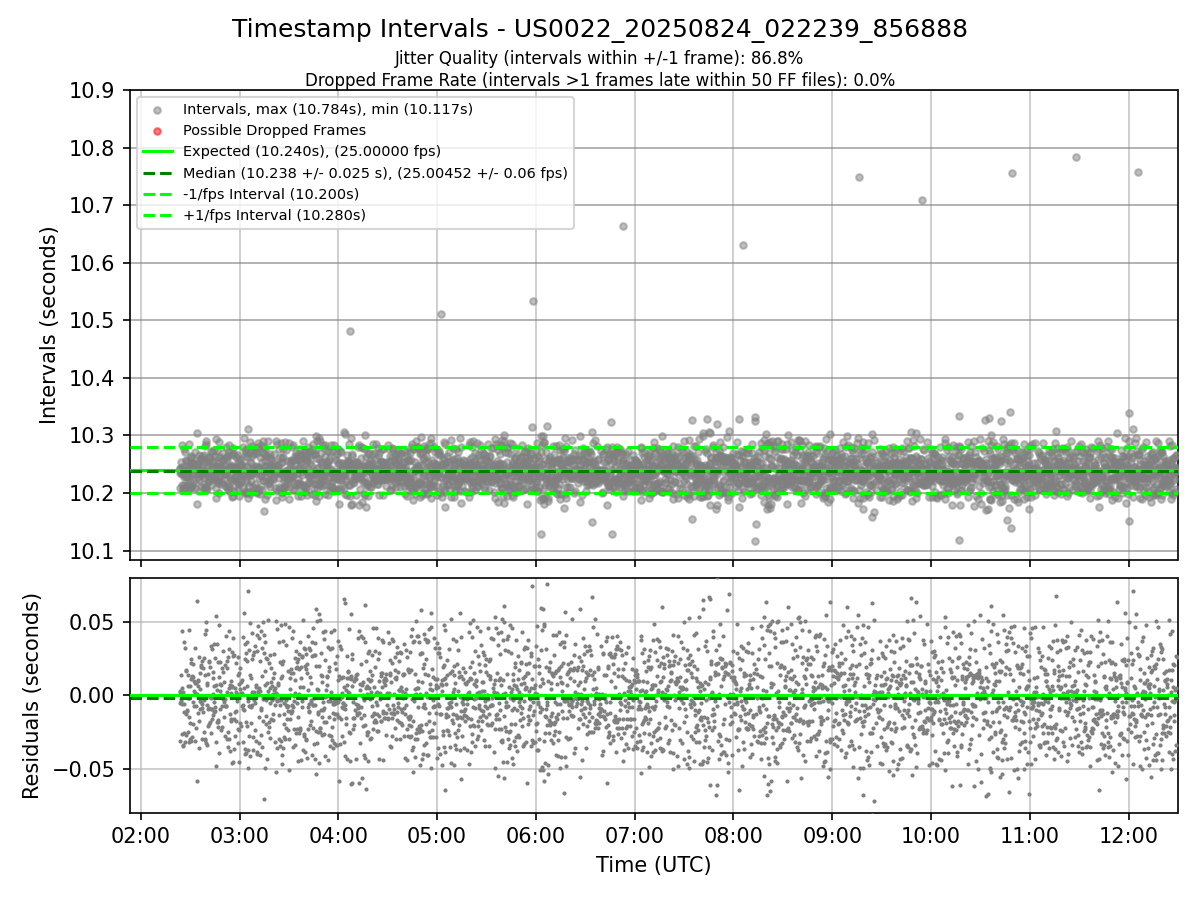Select legend entry 'Intervals, max (10.784s), min (10.117s)'
1200x900 pixels.
pos(328,108)
